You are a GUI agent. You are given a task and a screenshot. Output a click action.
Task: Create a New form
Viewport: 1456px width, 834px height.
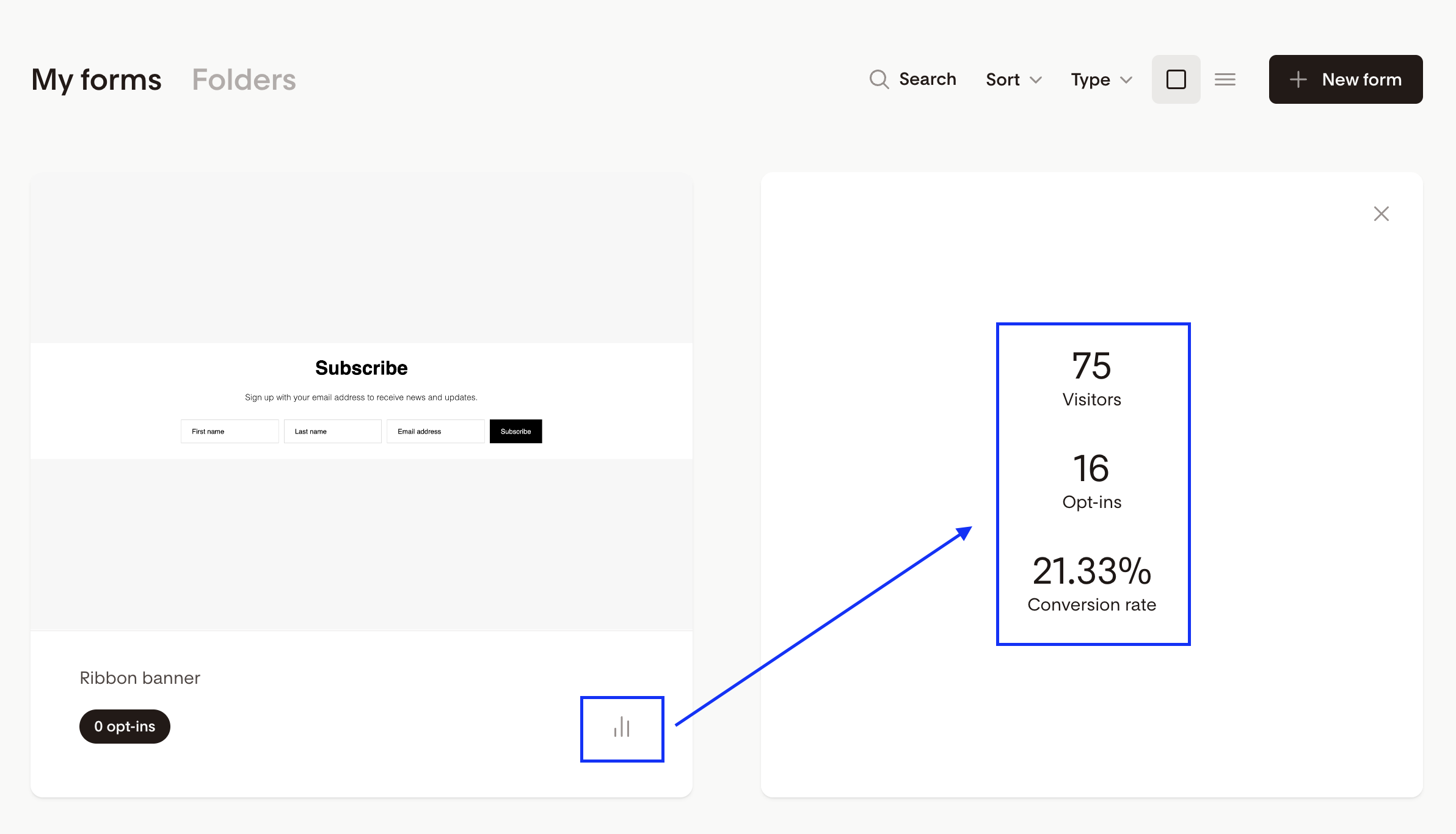click(x=1345, y=79)
